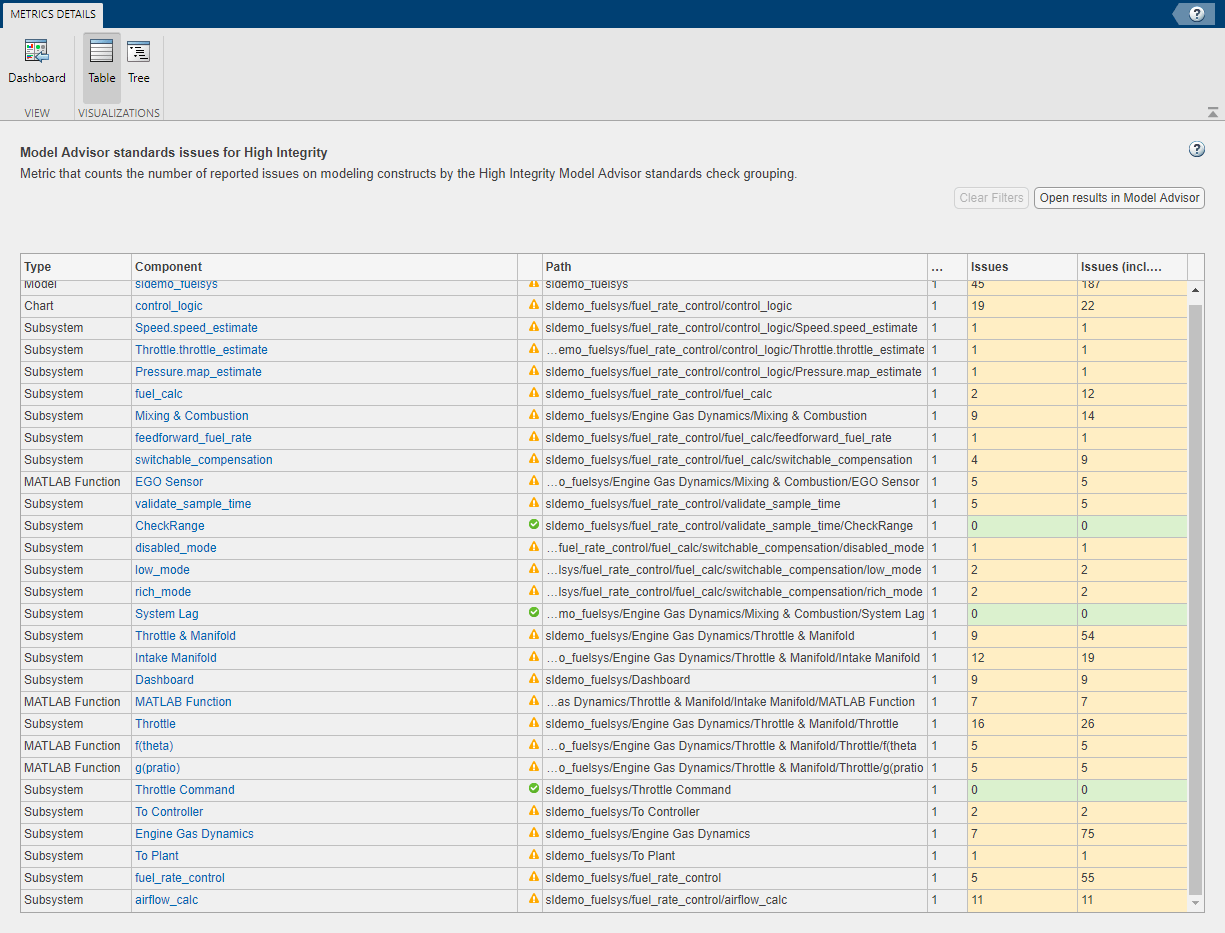This screenshot has width=1225, height=933.
Task: Open metric help question mark icon
Action: 1196,150
